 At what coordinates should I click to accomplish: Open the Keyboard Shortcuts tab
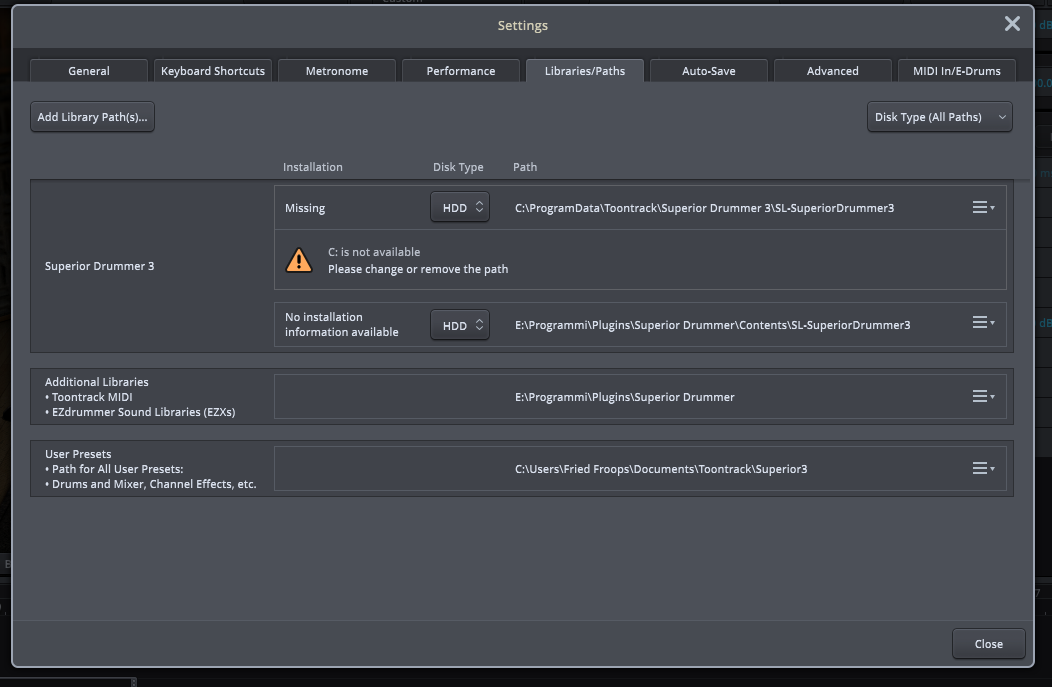coord(213,70)
